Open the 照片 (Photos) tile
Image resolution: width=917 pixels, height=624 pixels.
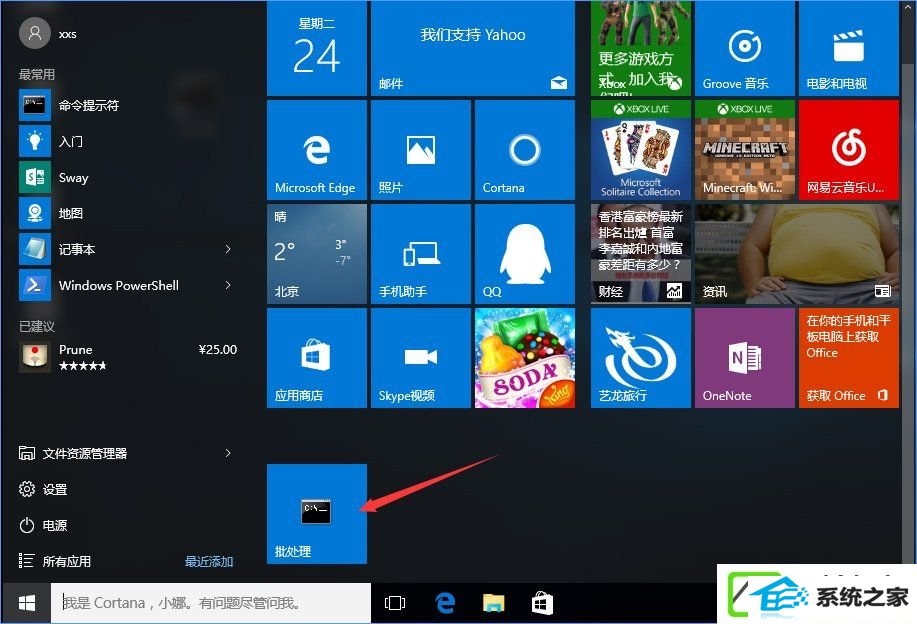[x=420, y=150]
